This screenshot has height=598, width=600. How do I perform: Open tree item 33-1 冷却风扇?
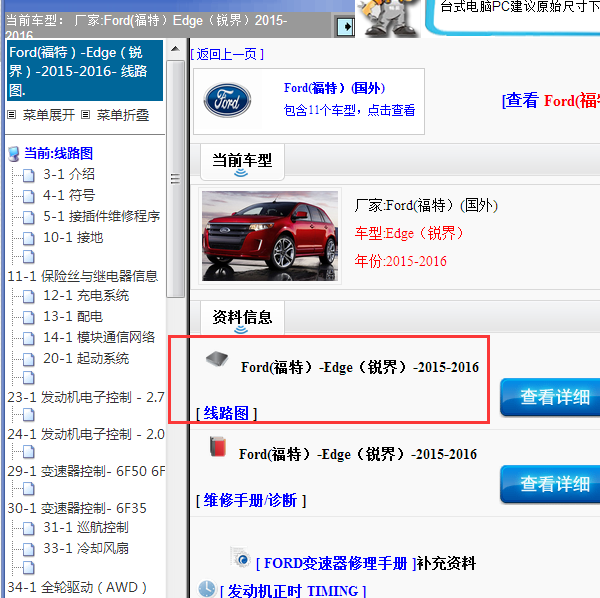pyautogui.click(x=86, y=549)
